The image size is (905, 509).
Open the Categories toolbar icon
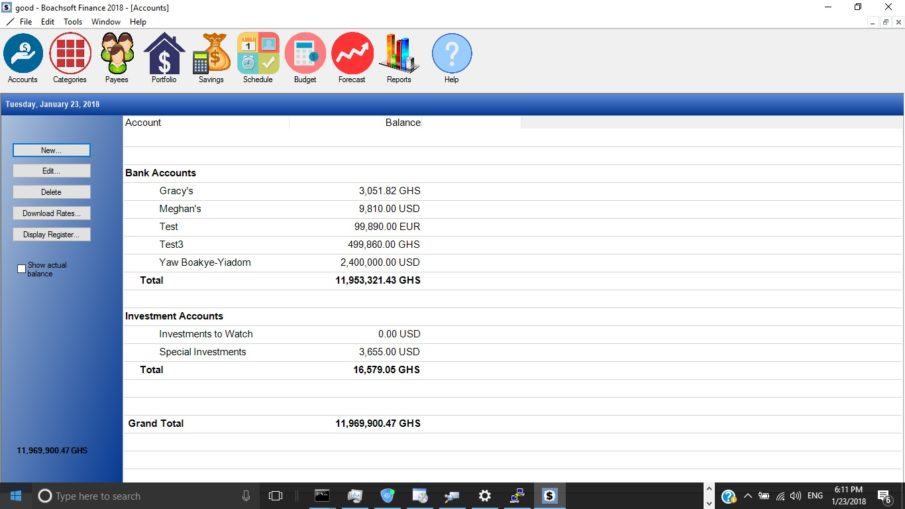[x=70, y=53]
